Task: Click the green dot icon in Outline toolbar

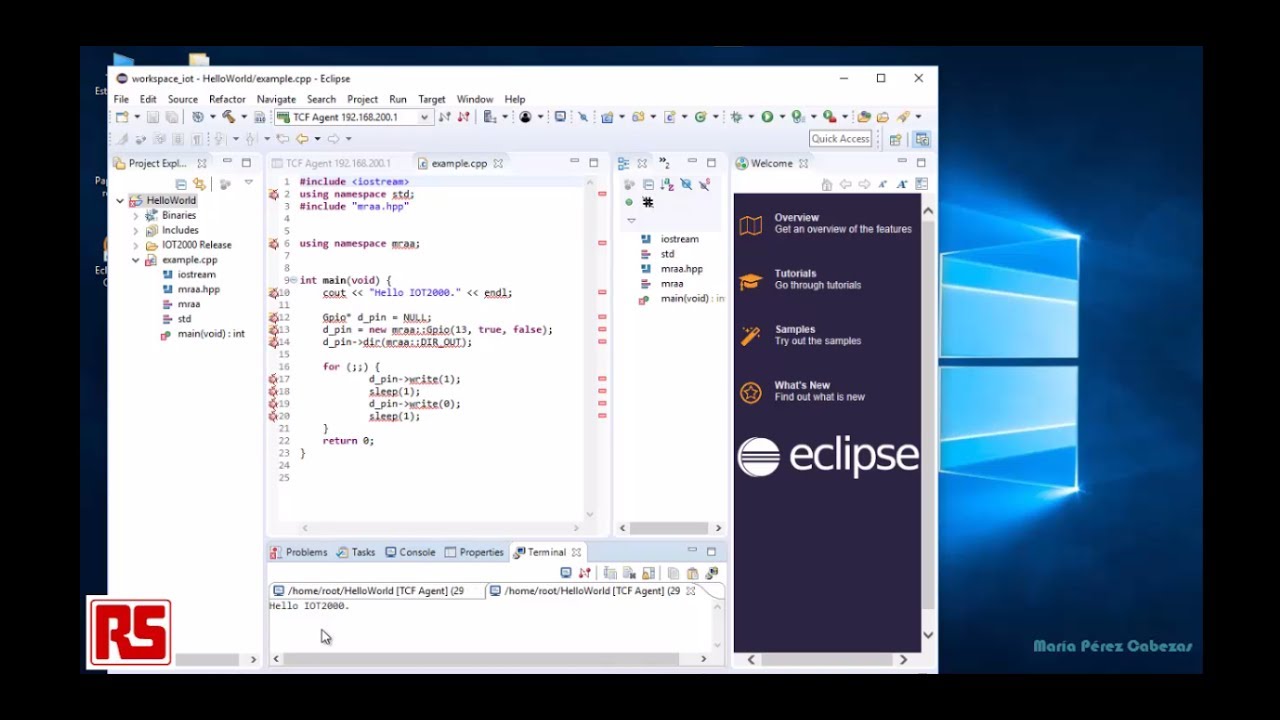Action: point(629,202)
